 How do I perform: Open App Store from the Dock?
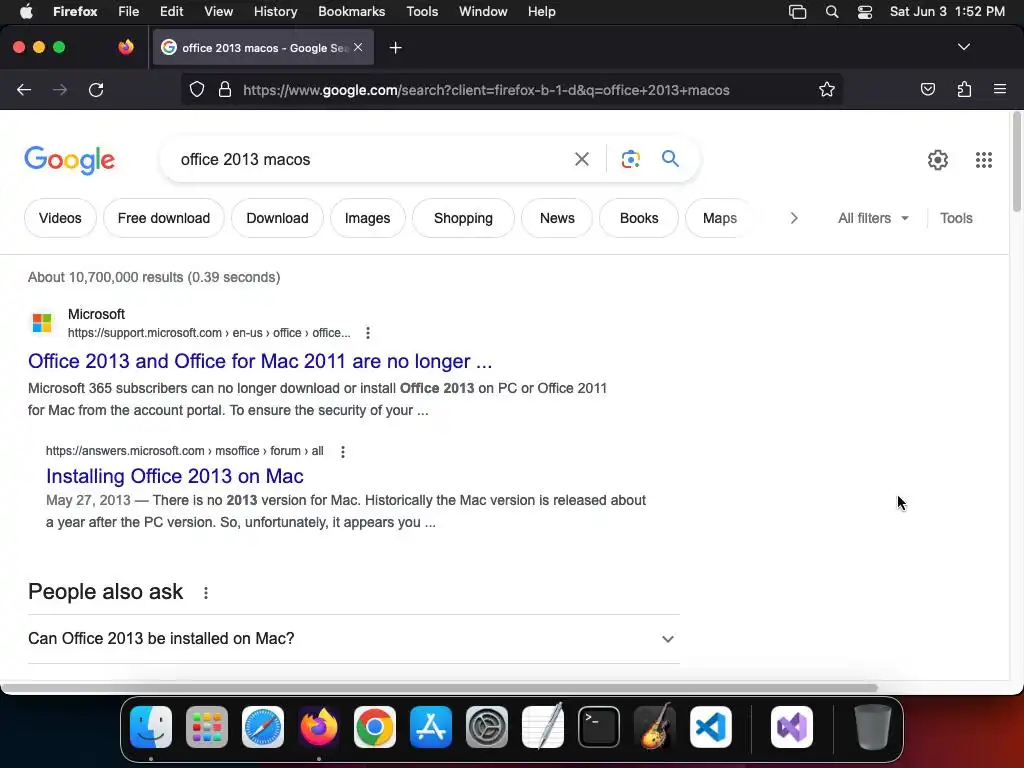[x=431, y=727]
